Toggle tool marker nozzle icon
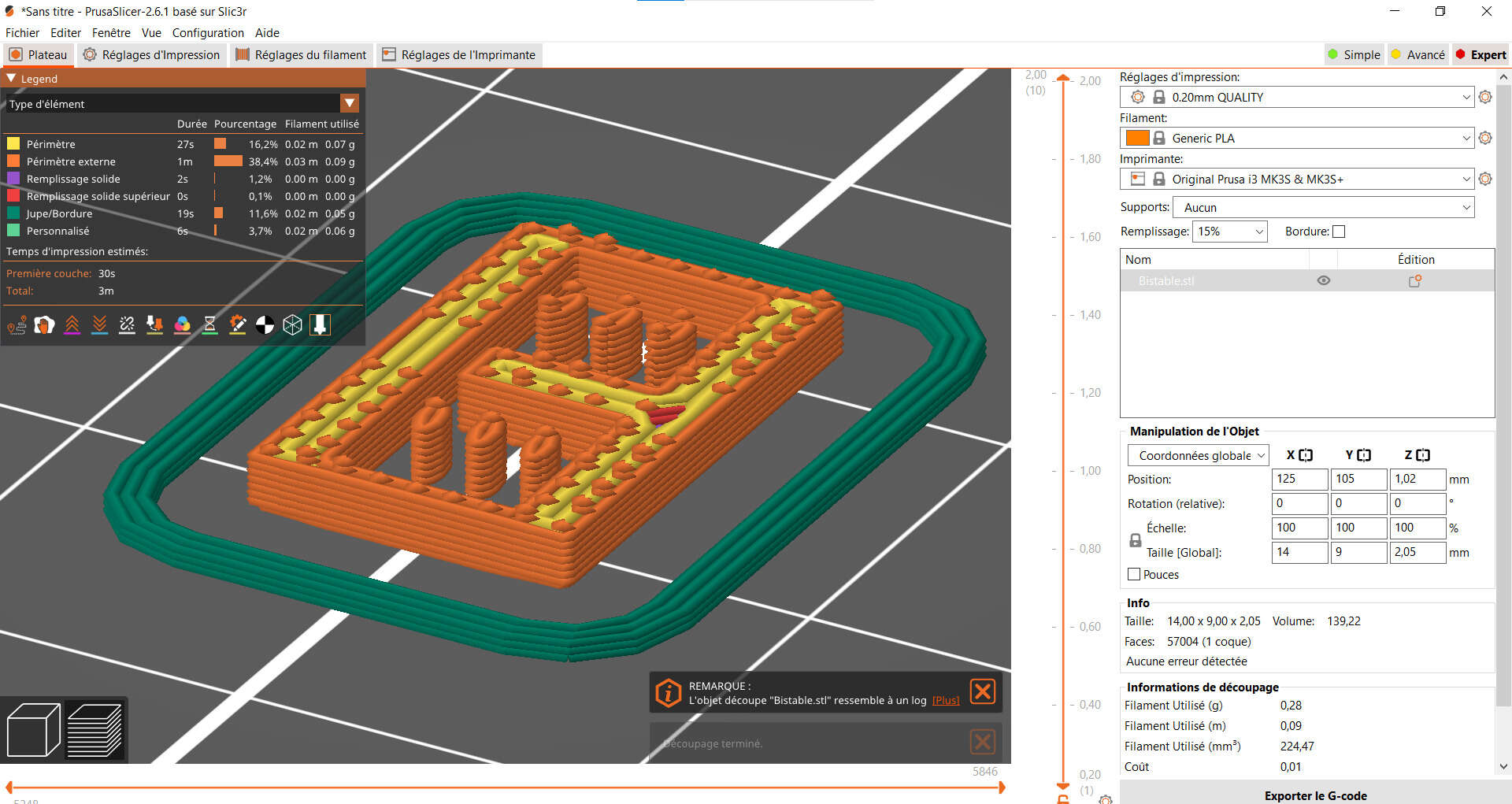 tap(321, 324)
